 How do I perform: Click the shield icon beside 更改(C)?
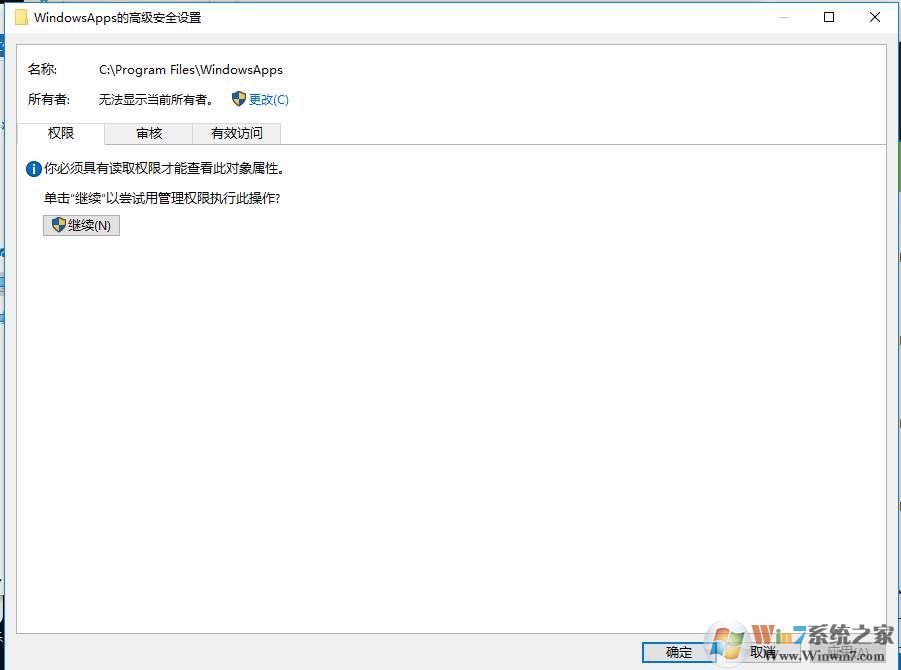pyautogui.click(x=238, y=99)
